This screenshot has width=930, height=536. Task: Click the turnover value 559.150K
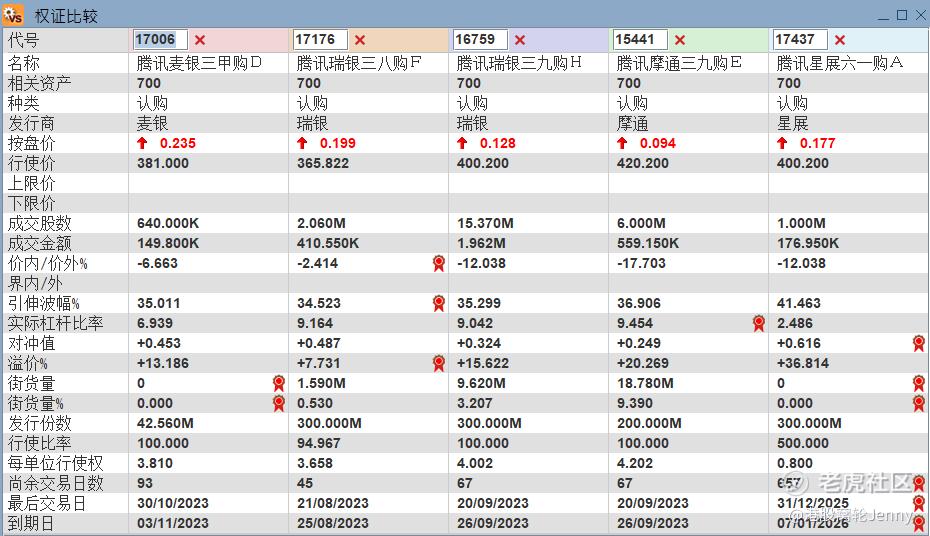click(x=648, y=244)
